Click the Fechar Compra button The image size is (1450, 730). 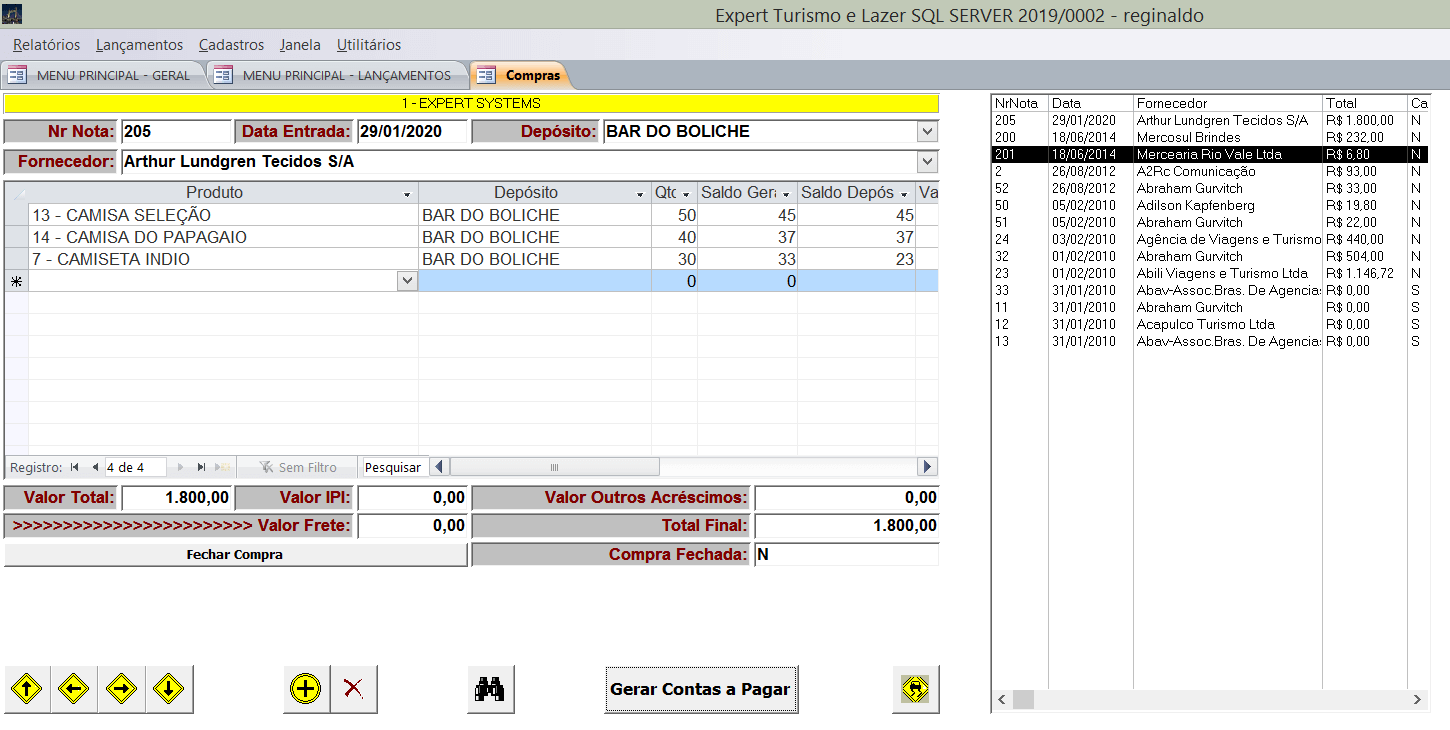[235, 555]
